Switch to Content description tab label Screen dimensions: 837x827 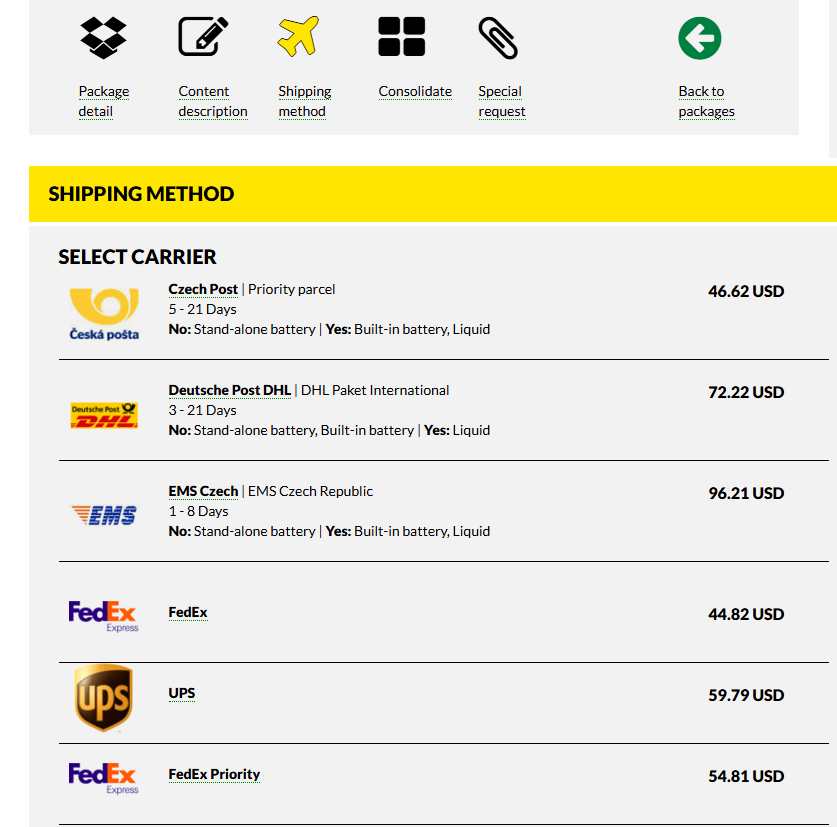point(213,101)
